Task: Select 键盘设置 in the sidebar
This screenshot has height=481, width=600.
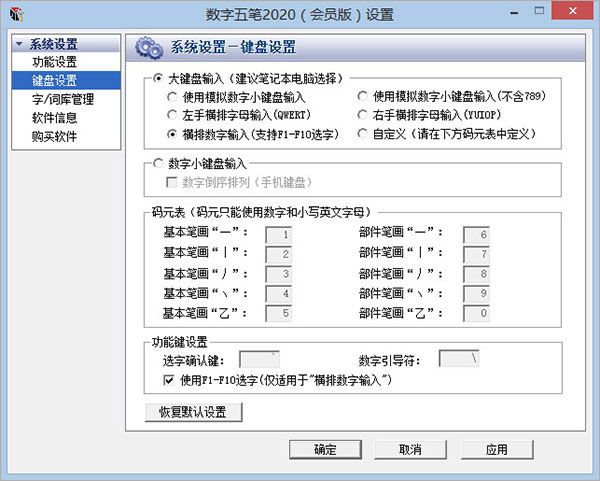Action: tap(66, 80)
